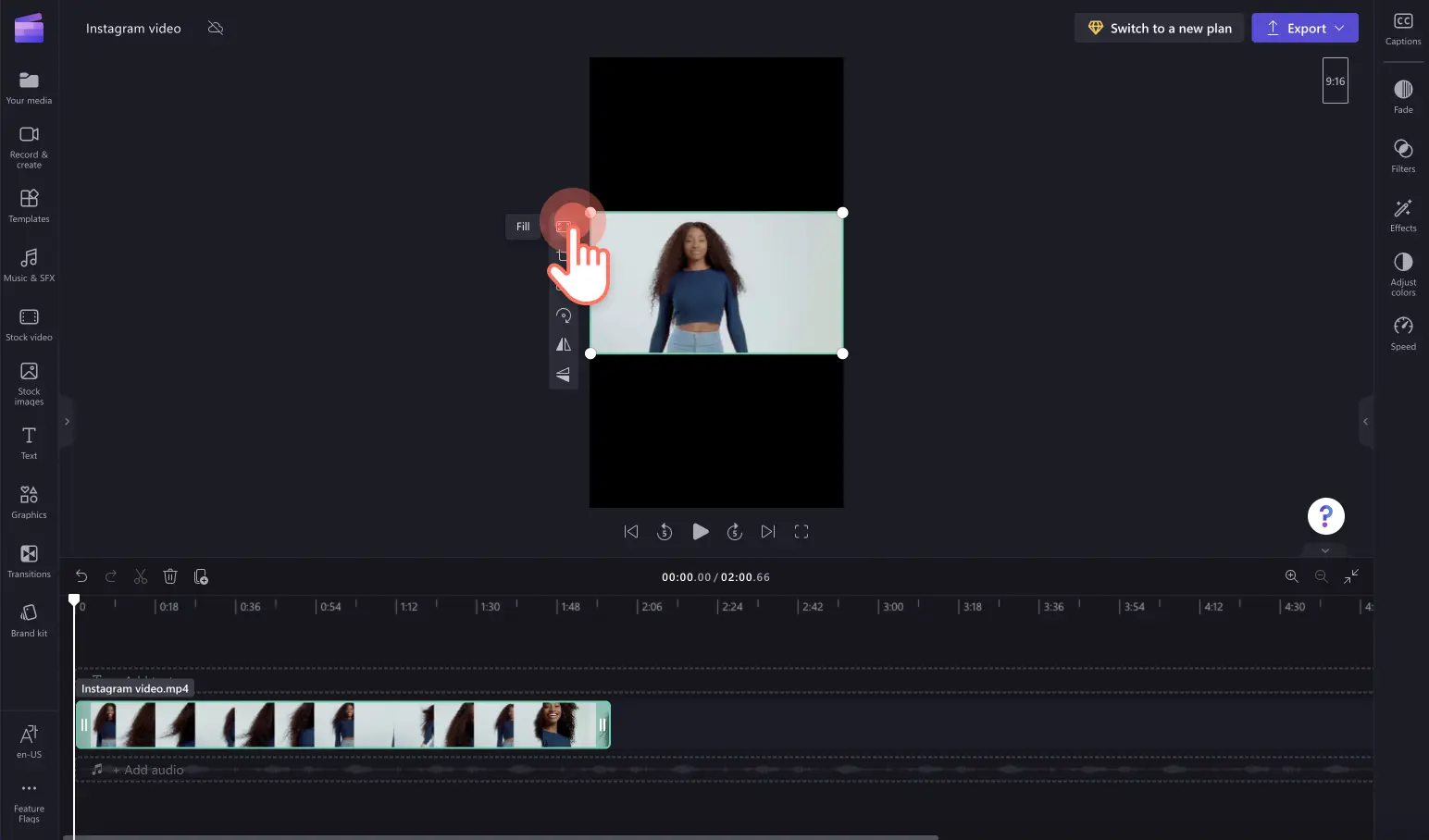Open the Your media panel

point(29,87)
